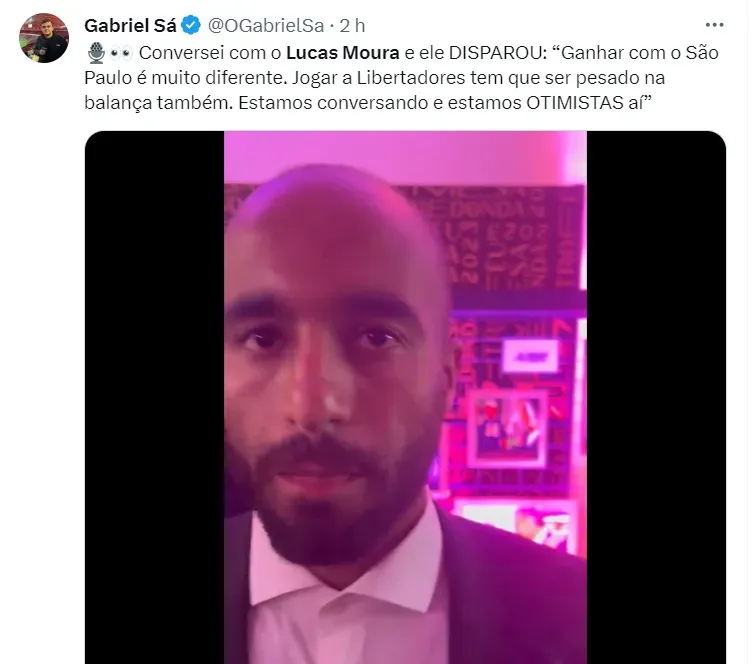The height and width of the screenshot is (664, 751).
Task: Click the blue verified badge
Action: [191, 25]
